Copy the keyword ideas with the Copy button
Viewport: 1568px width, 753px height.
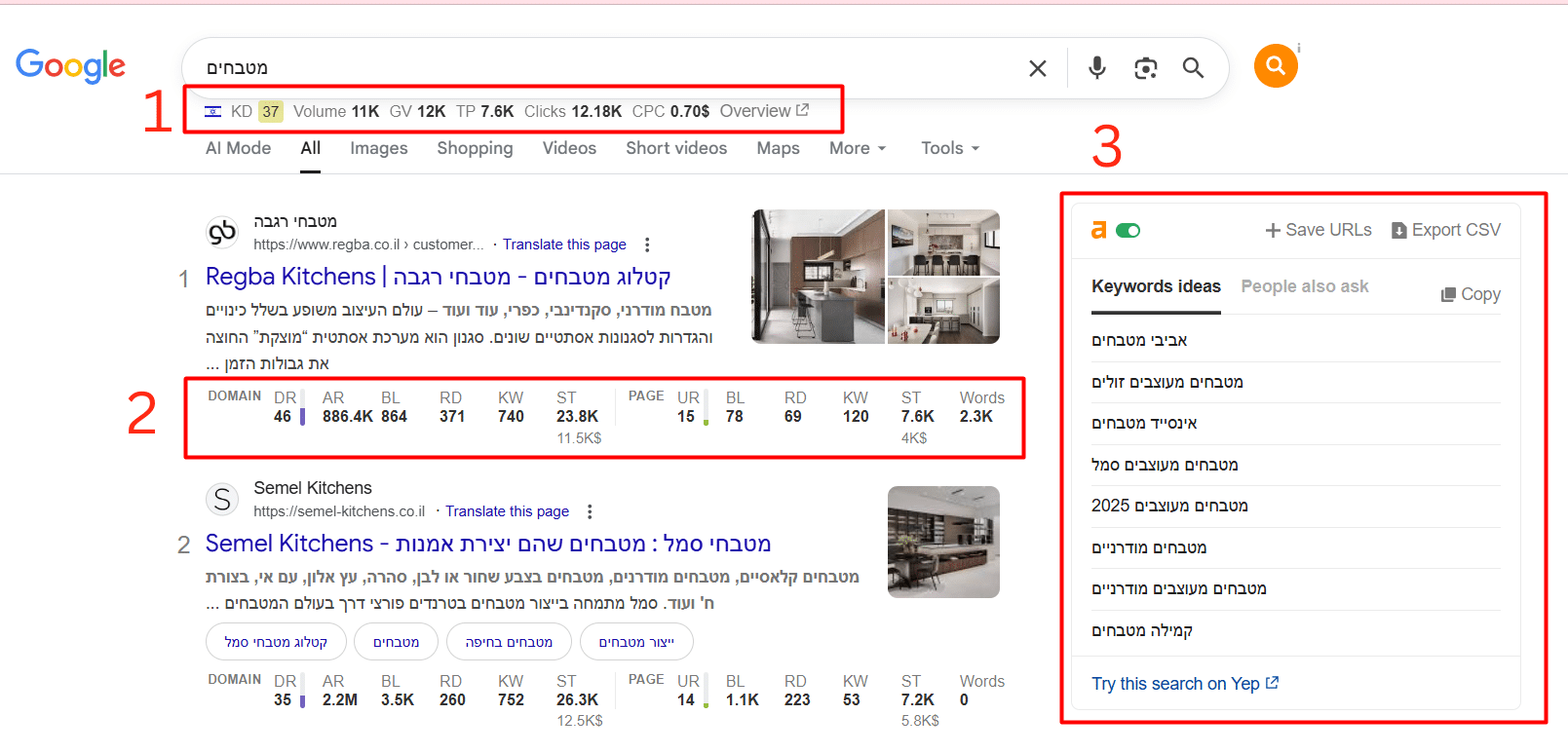coord(1472,294)
